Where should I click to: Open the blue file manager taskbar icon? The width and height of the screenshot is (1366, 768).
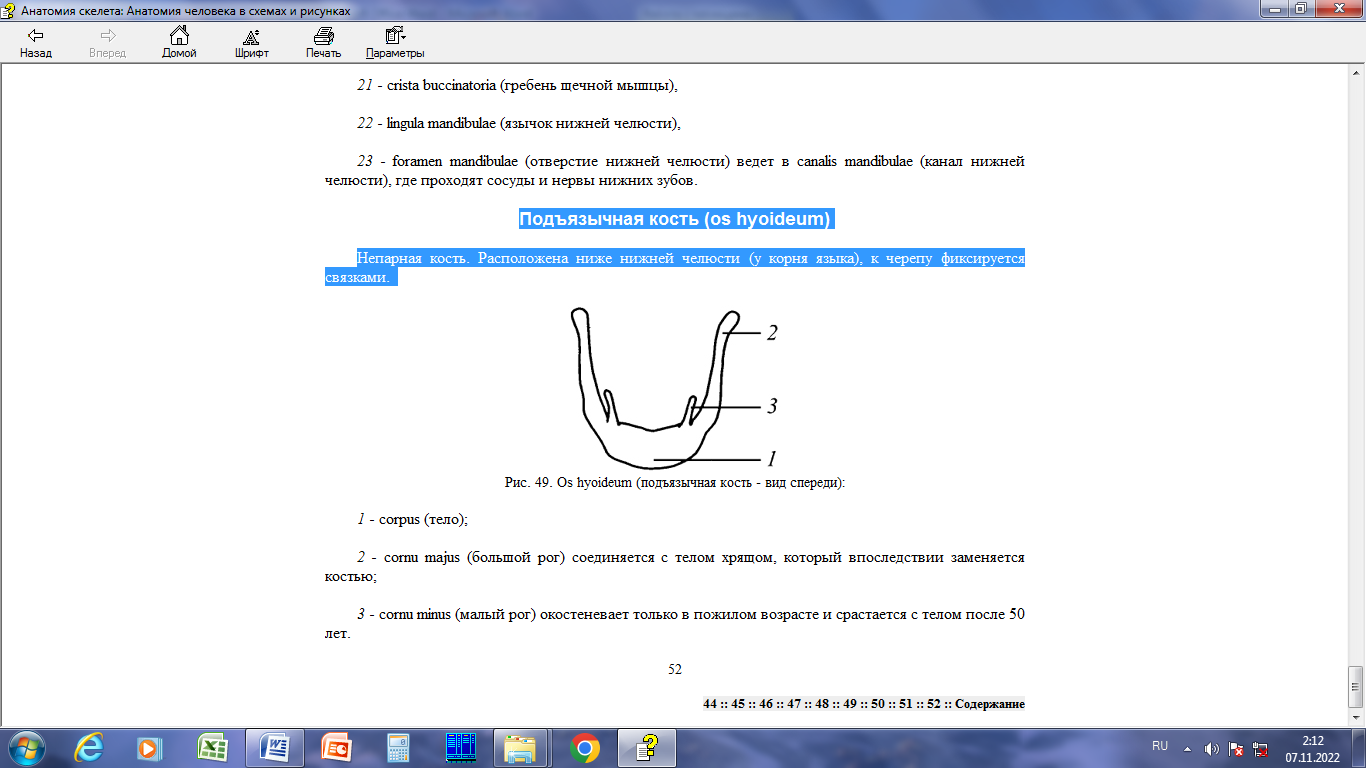coord(460,747)
